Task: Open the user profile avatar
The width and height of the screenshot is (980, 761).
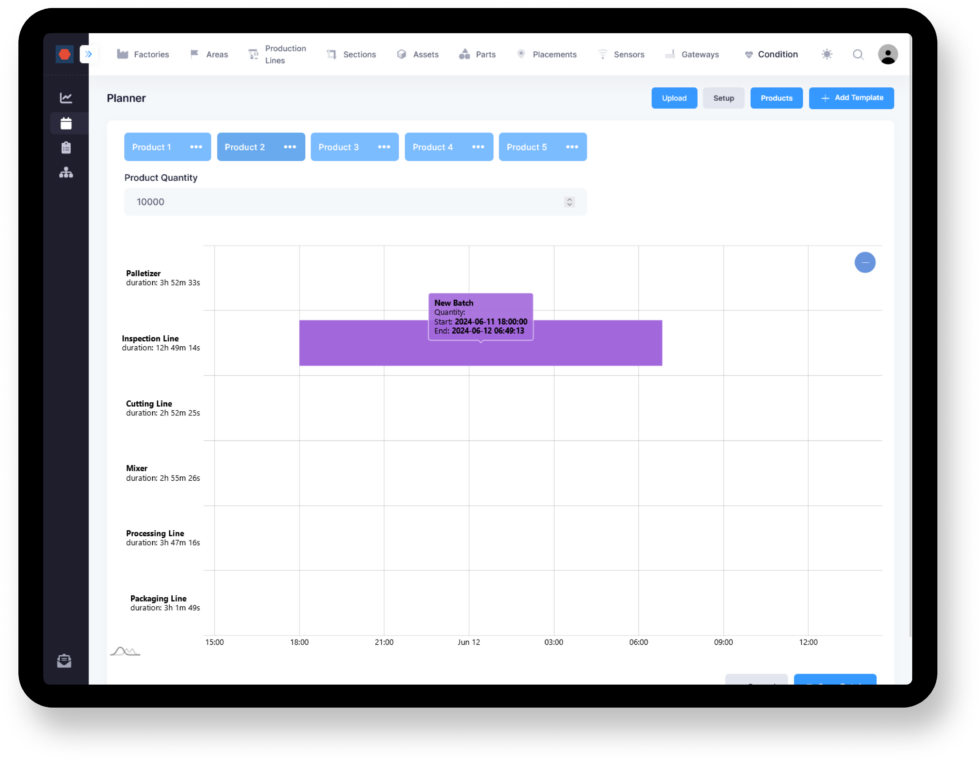Action: (x=888, y=55)
